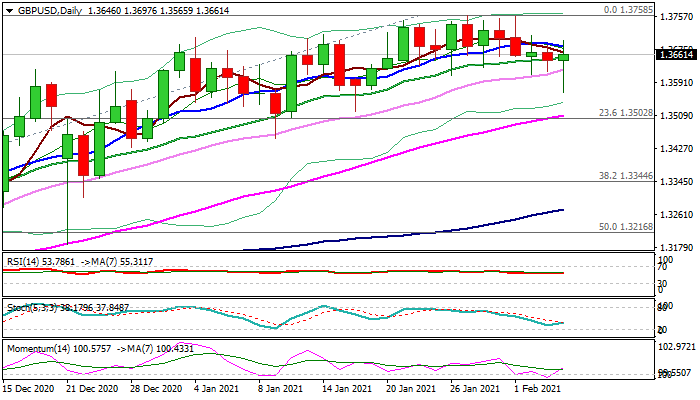Click the 15 Dec 2020 date on time axis
The height and width of the screenshot is (400, 700).
[x=30, y=387]
